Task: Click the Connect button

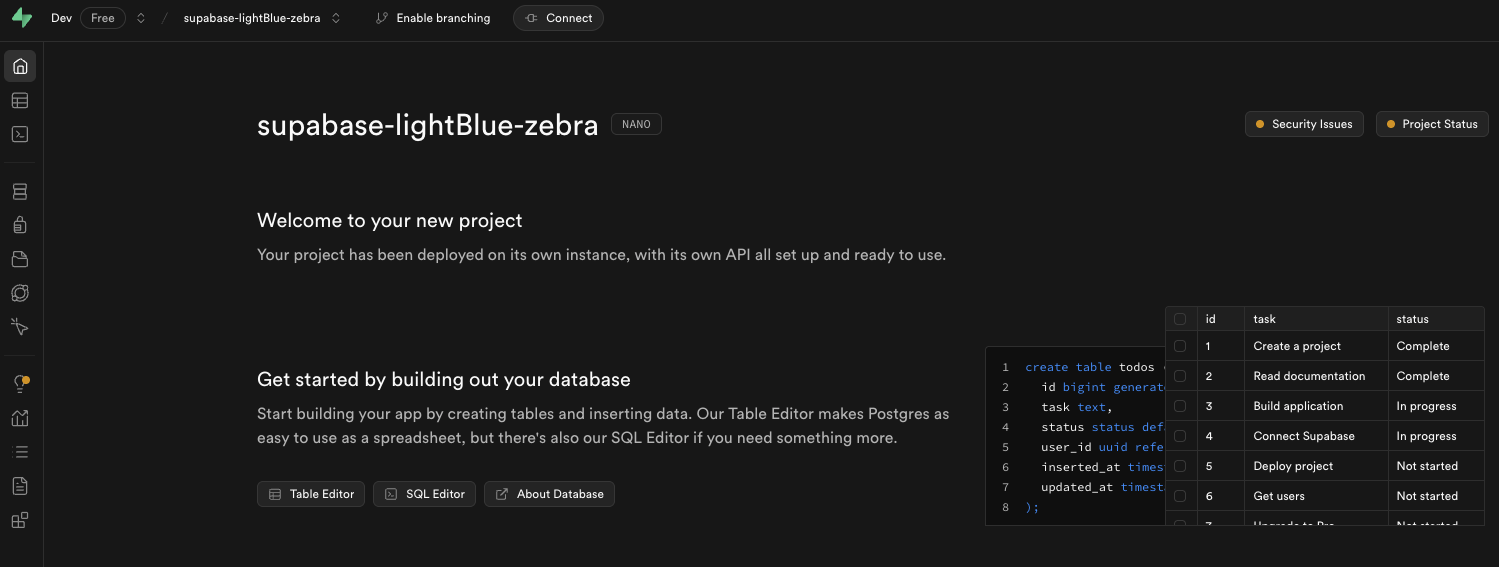Action: pos(558,18)
